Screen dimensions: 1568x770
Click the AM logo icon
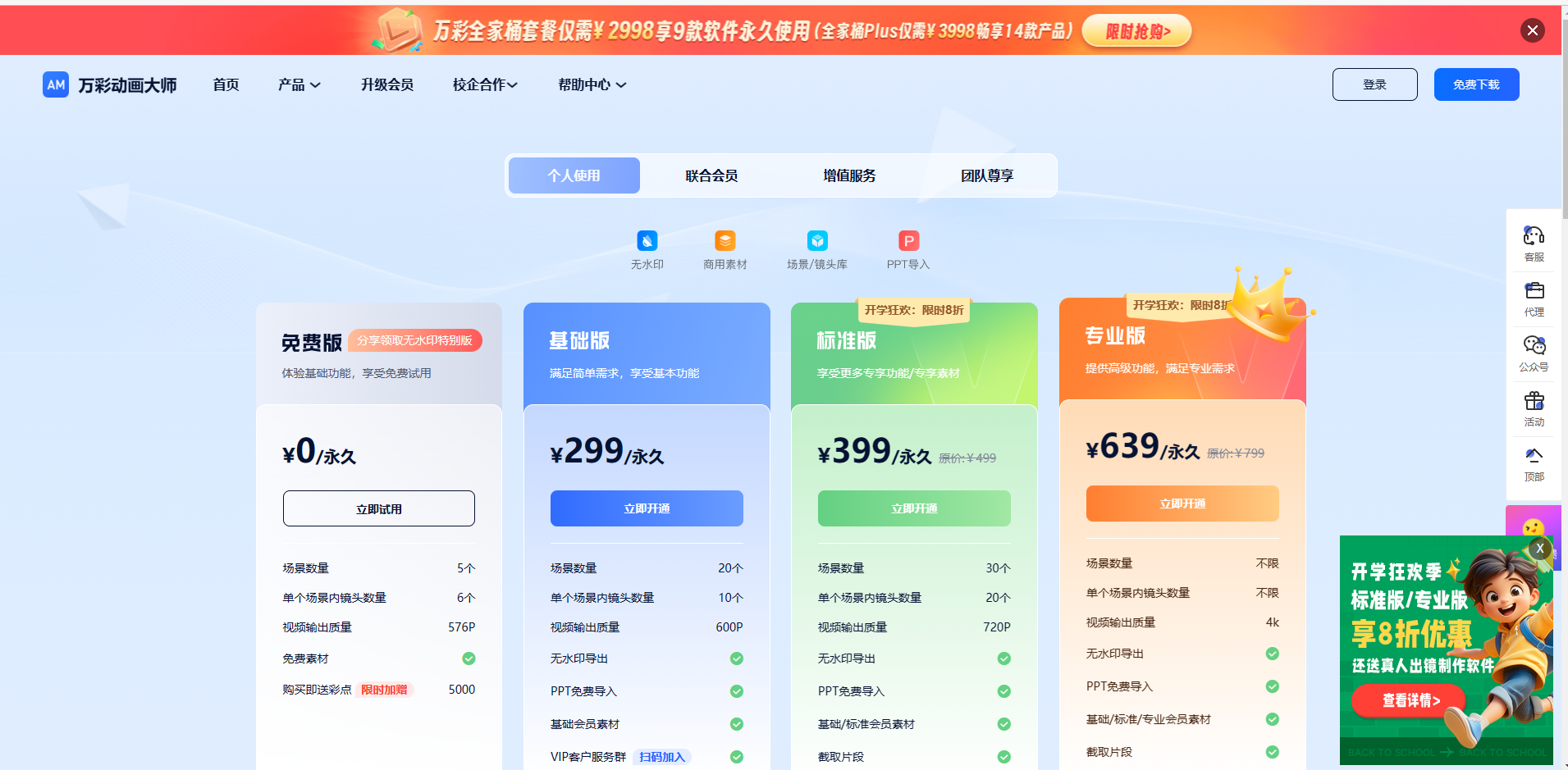[56, 84]
